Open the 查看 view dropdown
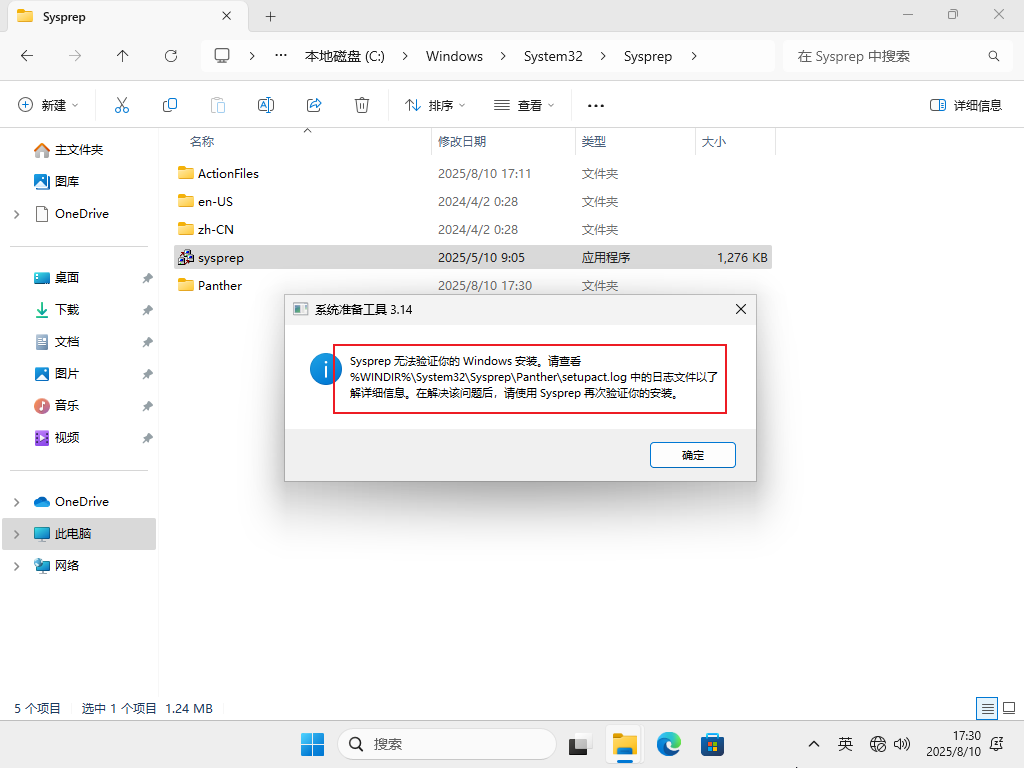This screenshot has height=768, width=1024. point(524,105)
